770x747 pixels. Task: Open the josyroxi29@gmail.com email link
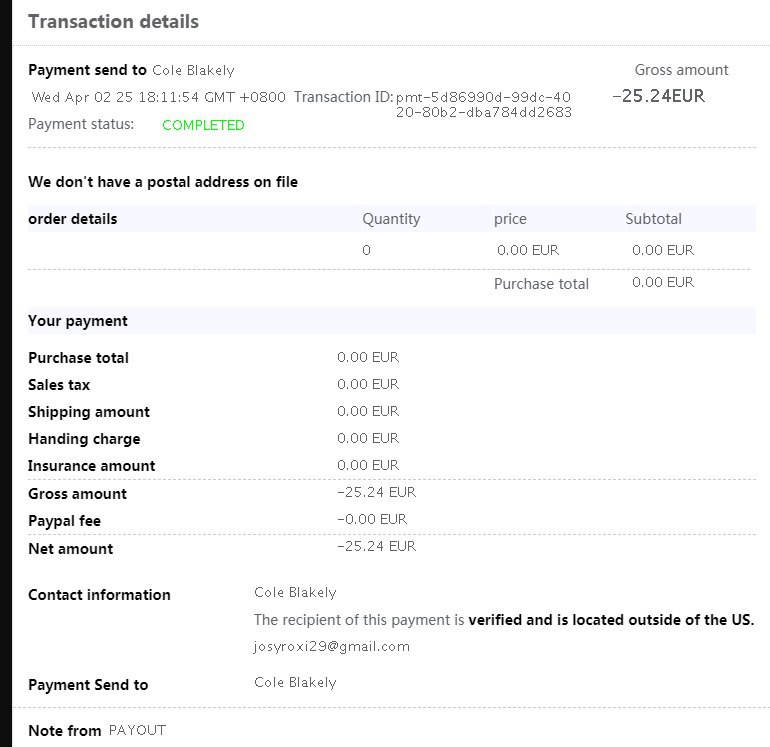tap(332, 646)
